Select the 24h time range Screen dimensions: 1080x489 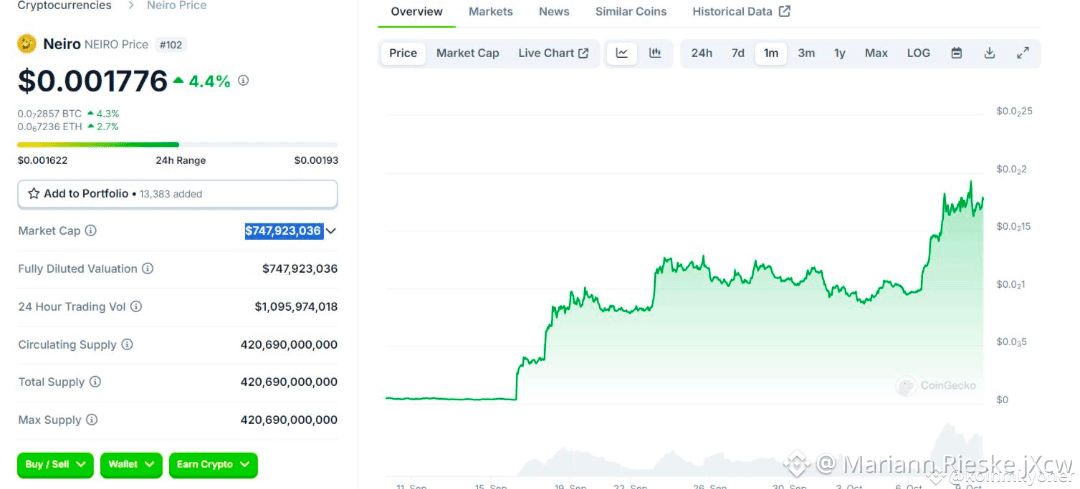(701, 53)
